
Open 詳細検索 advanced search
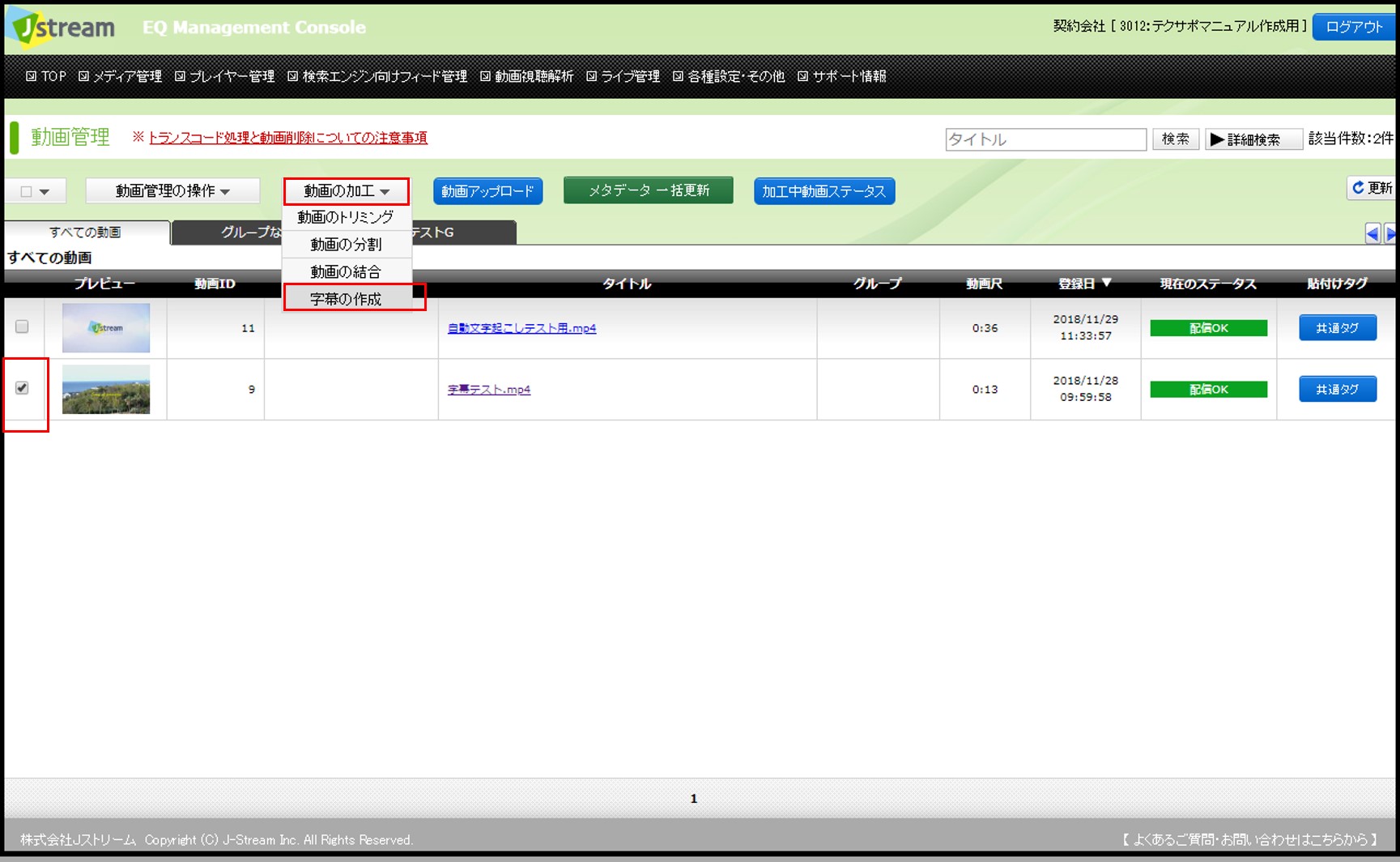tap(1253, 139)
